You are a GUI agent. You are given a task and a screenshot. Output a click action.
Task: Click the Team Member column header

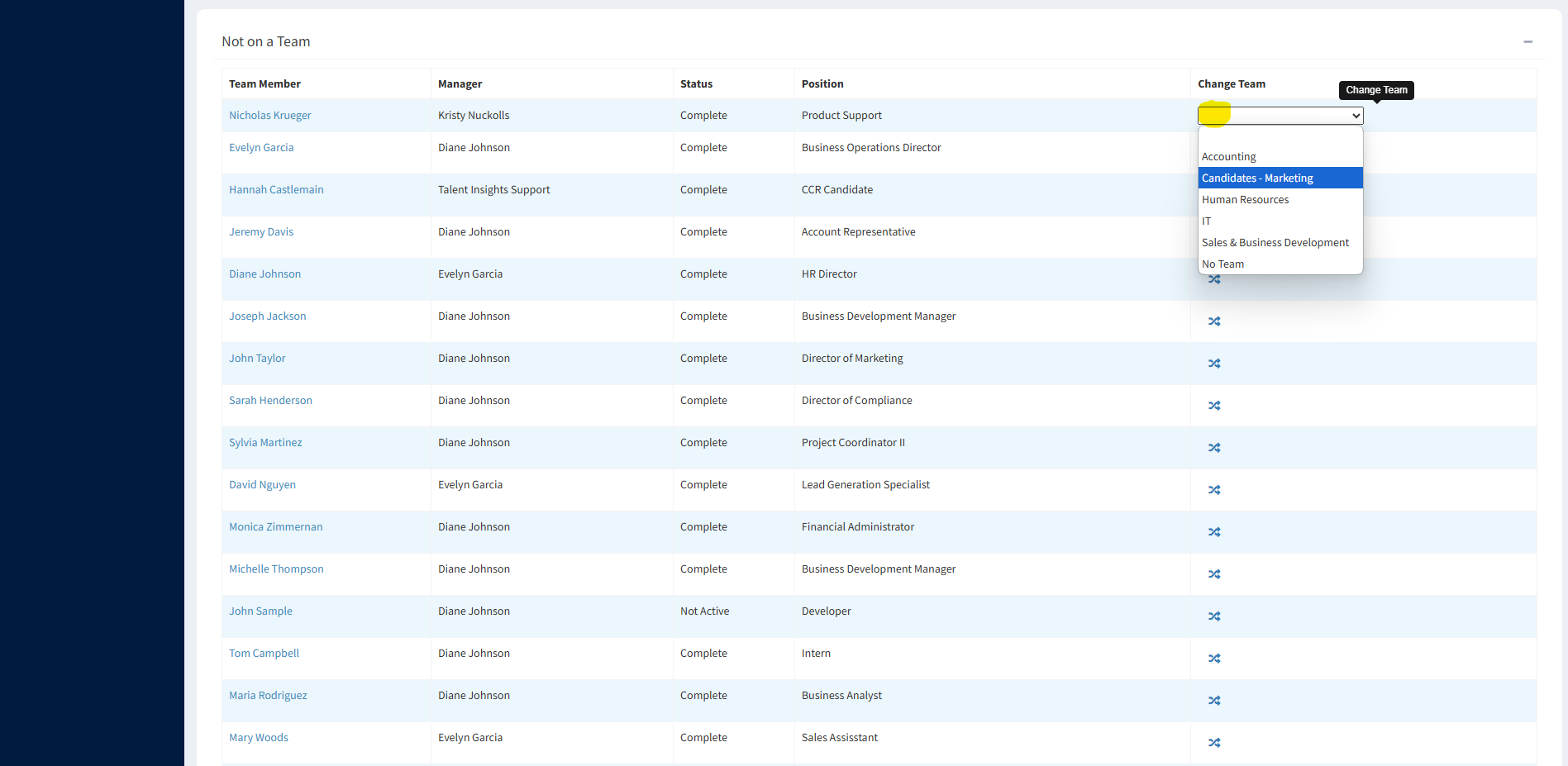[265, 84]
